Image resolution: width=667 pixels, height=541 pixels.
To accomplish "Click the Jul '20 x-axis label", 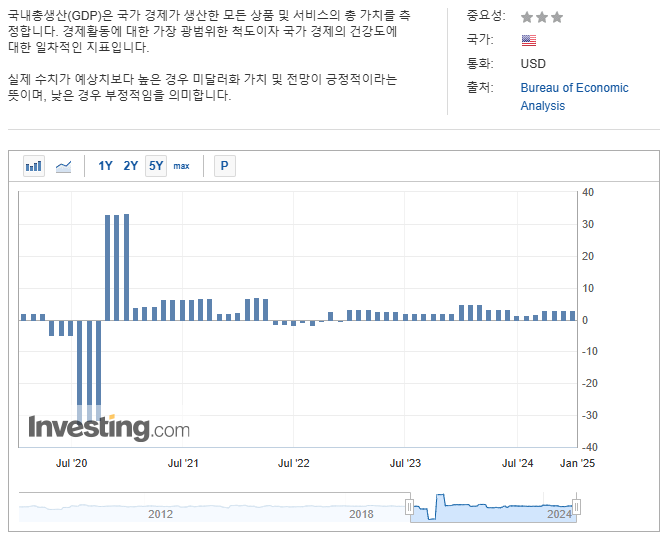I will [x=71, y=463].
